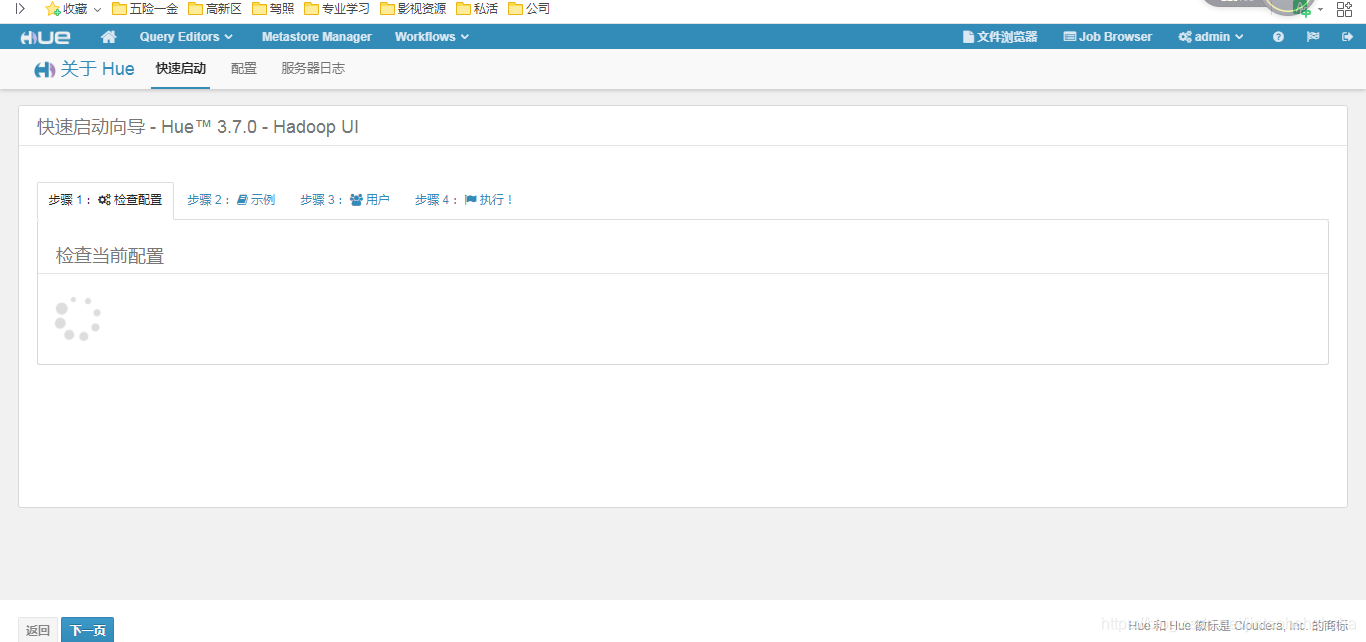Click the 快速启动向导 title text

[198, 127]
